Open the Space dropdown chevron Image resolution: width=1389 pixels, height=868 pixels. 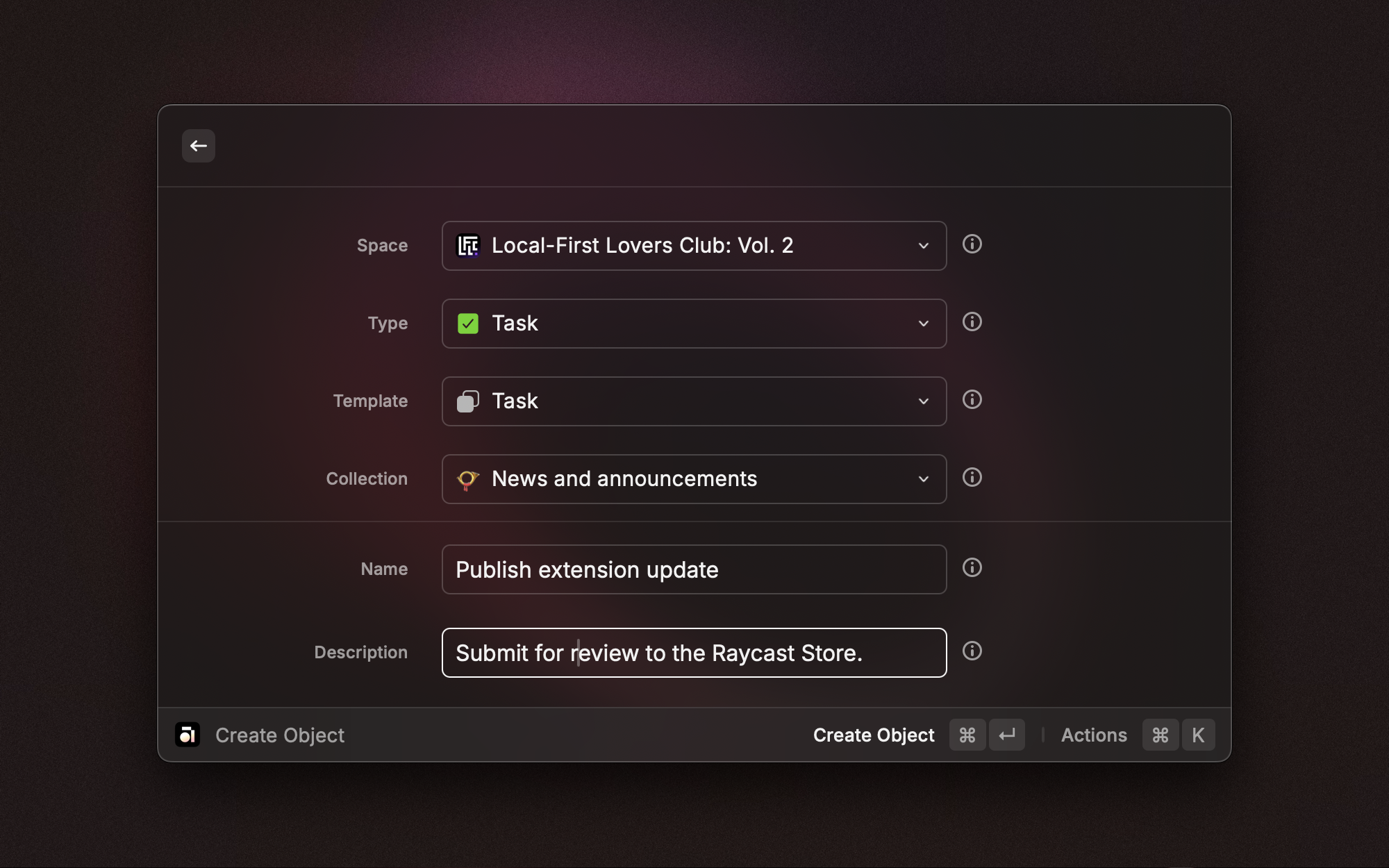coord(923,246)
